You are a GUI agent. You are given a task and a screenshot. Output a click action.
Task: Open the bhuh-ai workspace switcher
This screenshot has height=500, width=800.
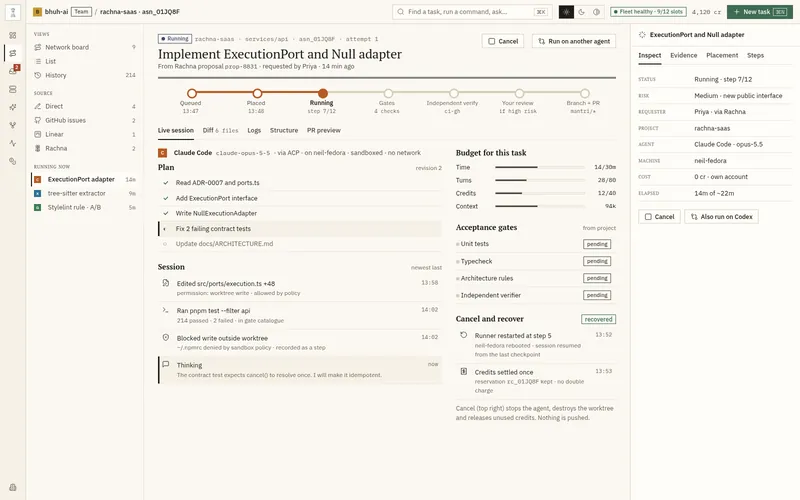(x=51, y=12)
